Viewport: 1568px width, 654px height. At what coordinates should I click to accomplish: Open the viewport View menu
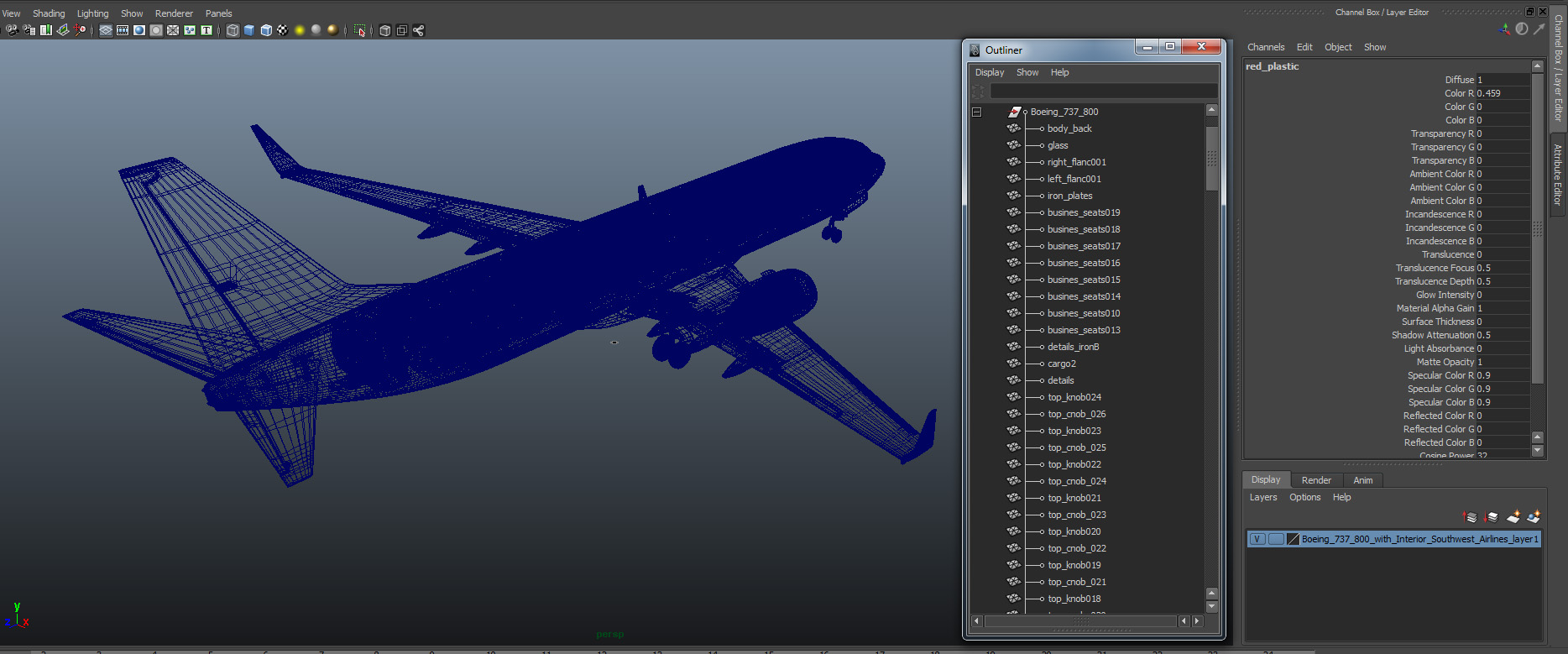[11, 13]
